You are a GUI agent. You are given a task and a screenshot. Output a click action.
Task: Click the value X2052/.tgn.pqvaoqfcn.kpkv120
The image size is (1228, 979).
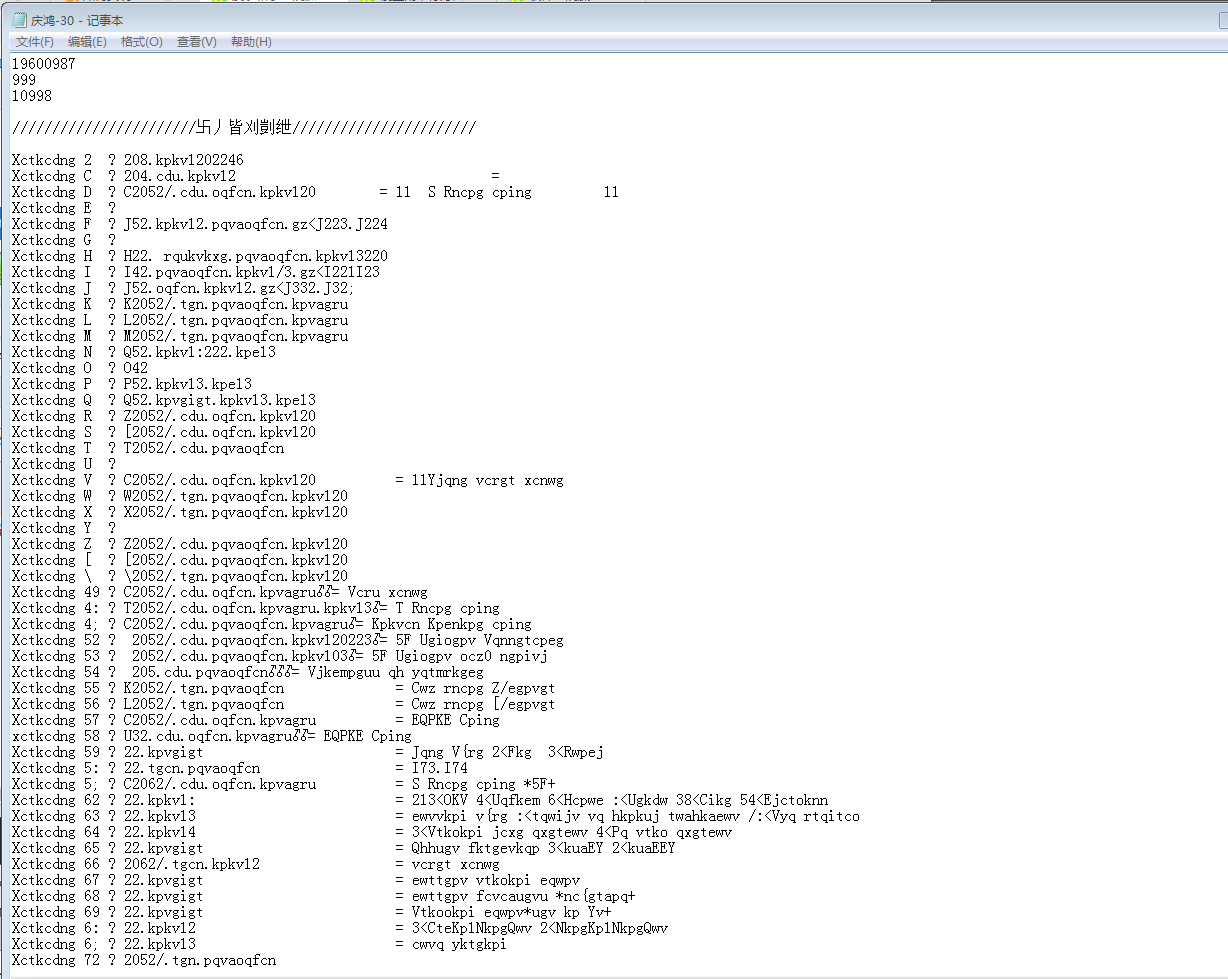pyautogui.click(x=236, y=512)
